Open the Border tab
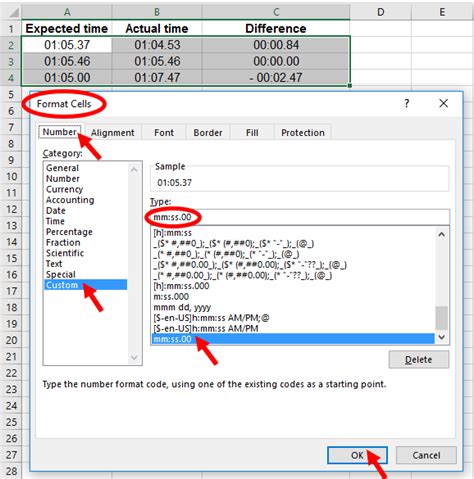Screen dimensions: 474x479 (208, 133)
